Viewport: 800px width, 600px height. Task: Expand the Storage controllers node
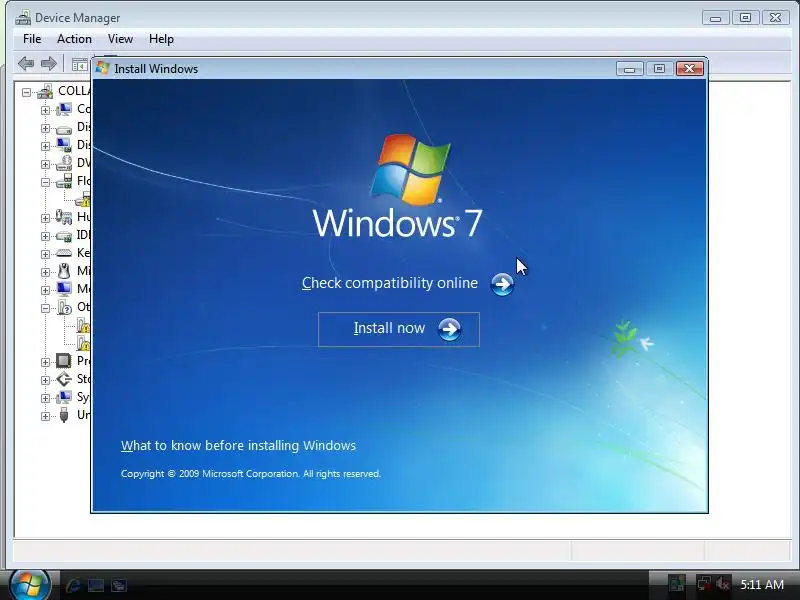(x=45, y=380)
